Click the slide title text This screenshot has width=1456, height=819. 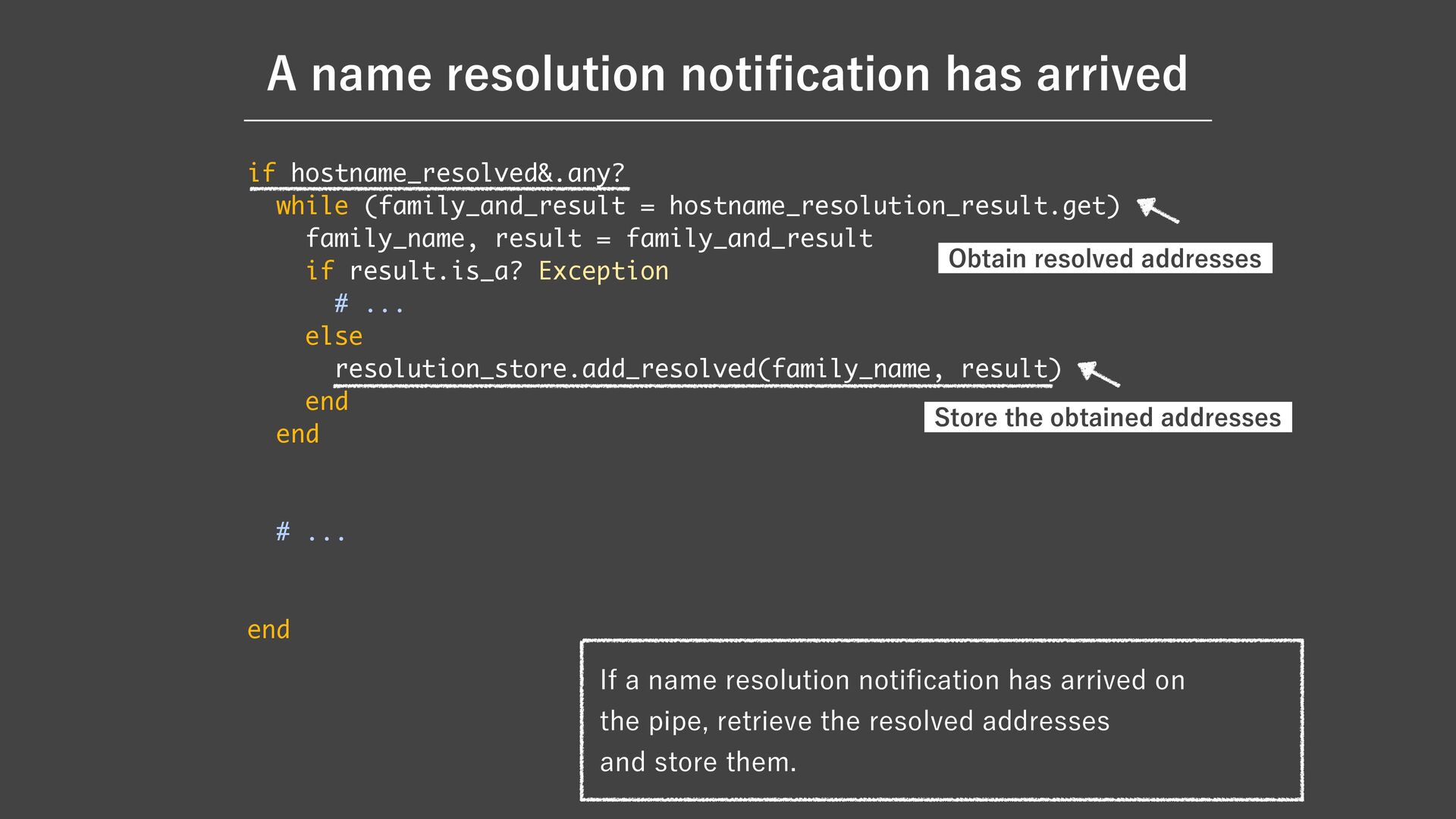[726, 74]
